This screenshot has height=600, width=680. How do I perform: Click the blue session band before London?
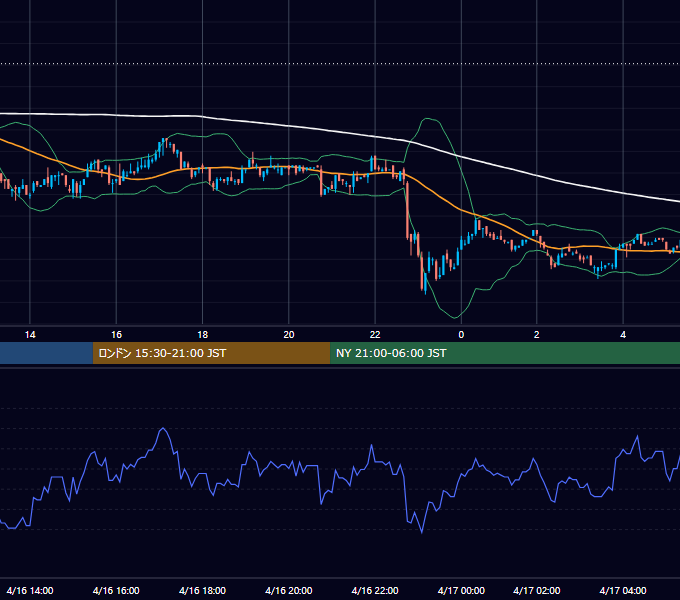[x=46, y=353]
